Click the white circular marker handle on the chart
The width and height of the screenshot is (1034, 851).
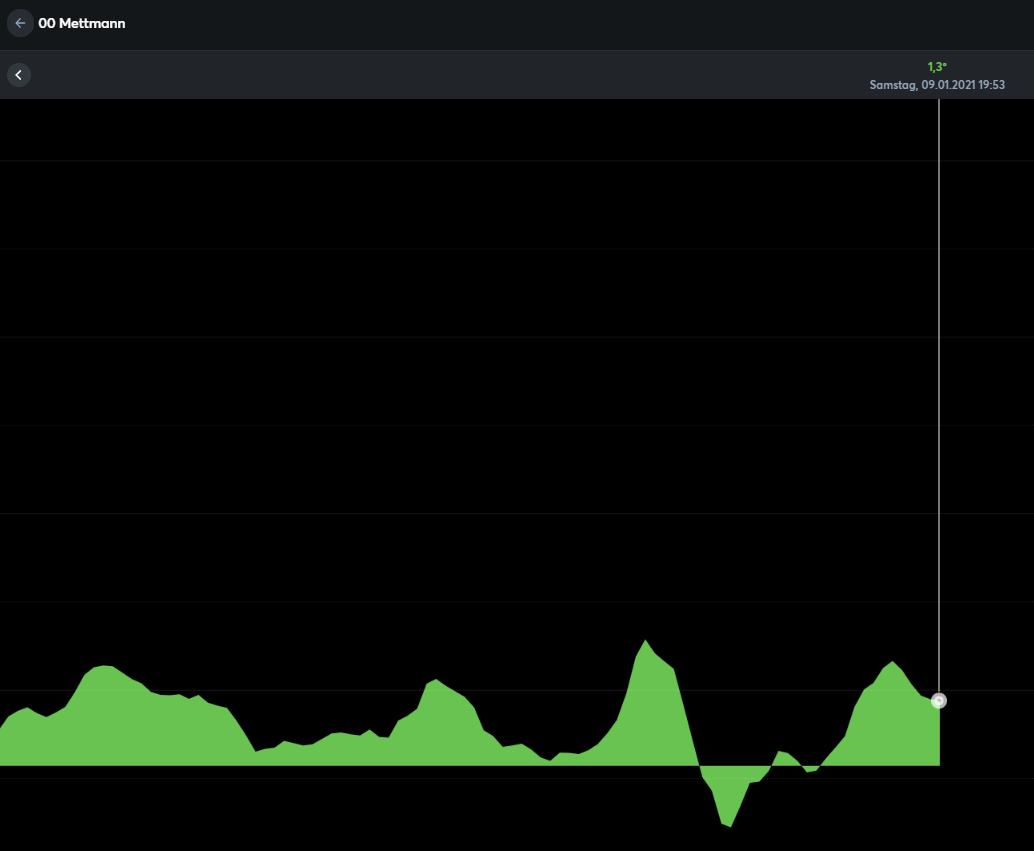[939, 701]
